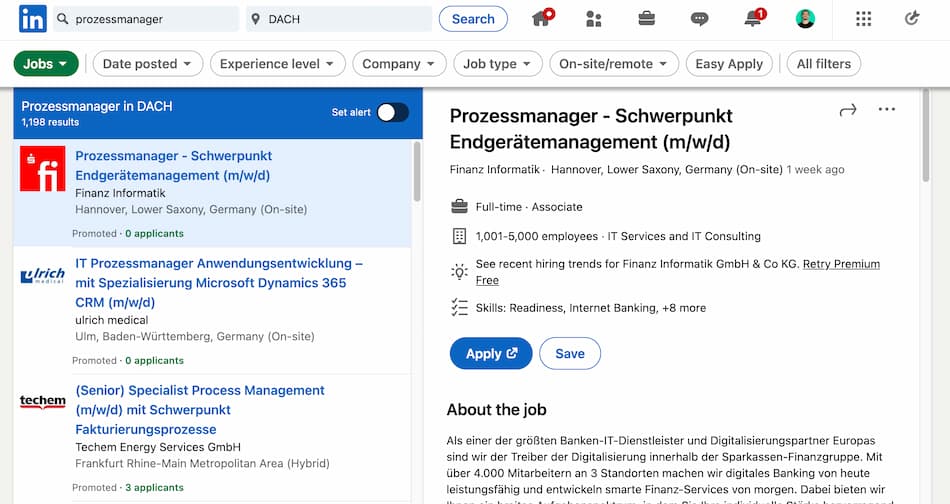Toggle the Set alert switch
Viewport: 950px width, 504px height.
tap(392, 112)
